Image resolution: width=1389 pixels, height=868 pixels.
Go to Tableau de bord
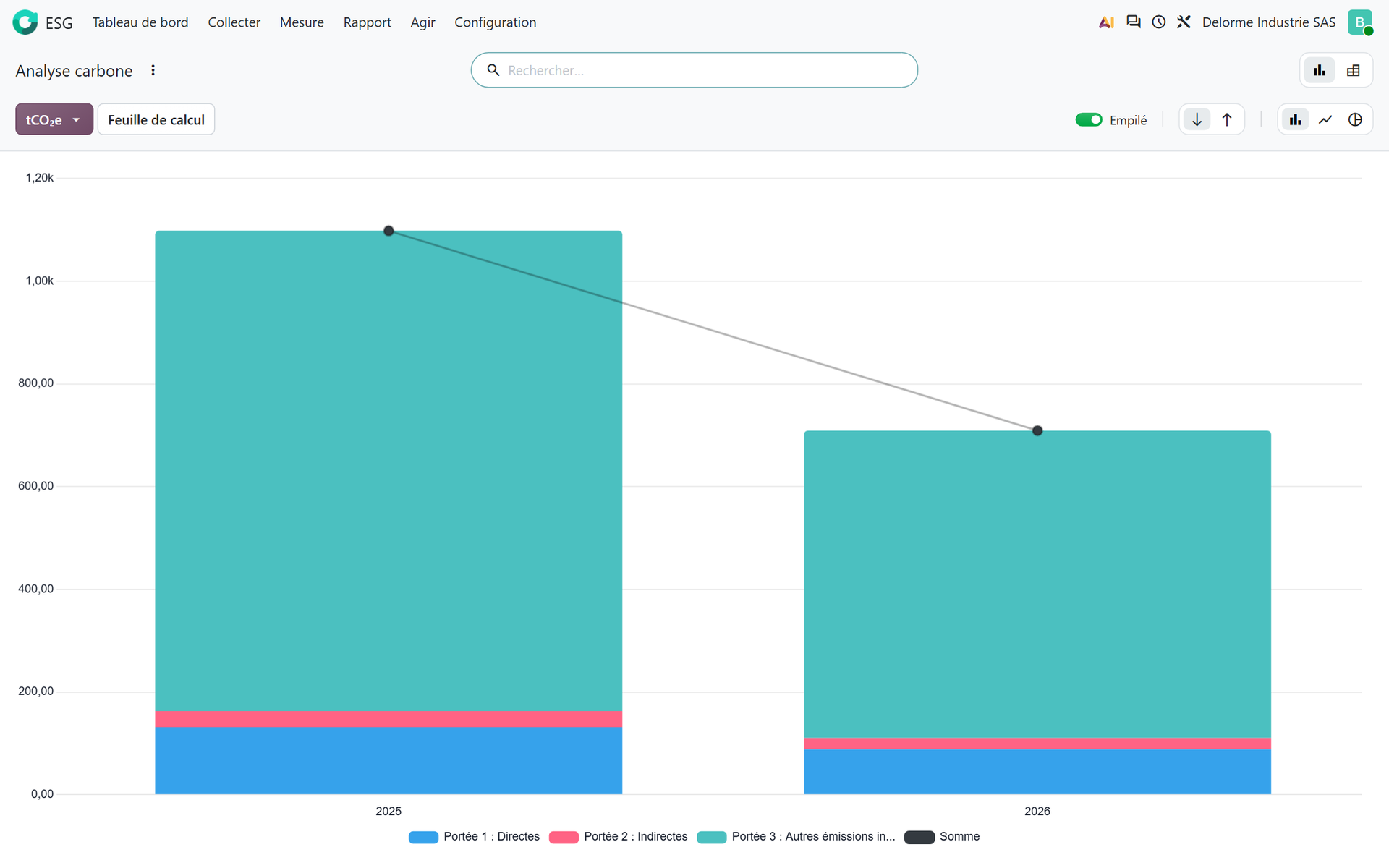140,22
